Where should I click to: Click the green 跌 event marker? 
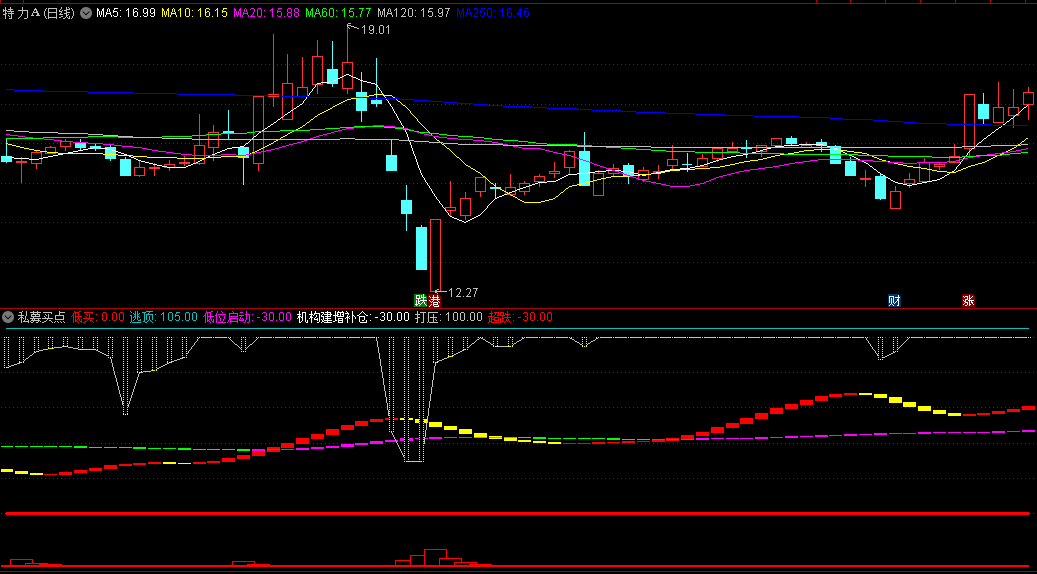pos(420,300)
